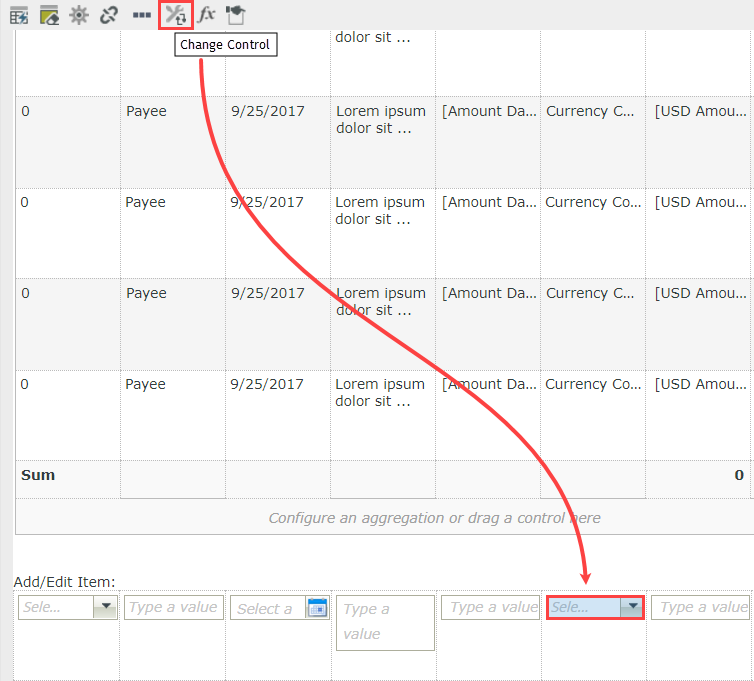
Task: Click the gear settings icon in toolbar
Action: tap(79, 15)
